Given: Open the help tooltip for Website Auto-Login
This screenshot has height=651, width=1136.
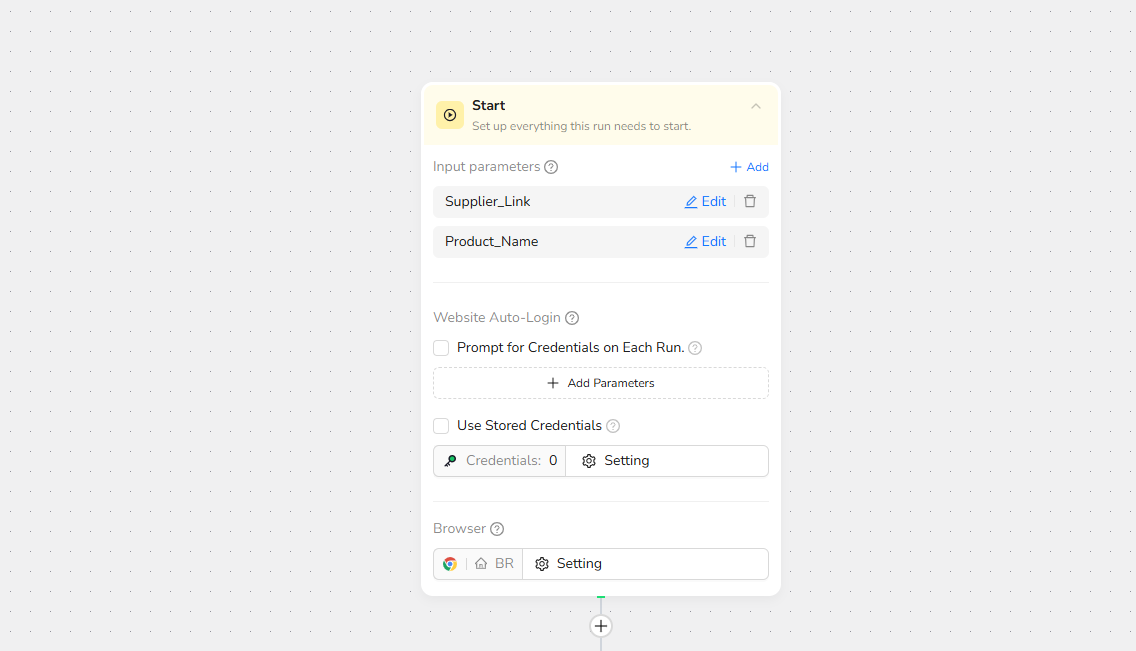Looking at the screenshot, I should 572,318.
